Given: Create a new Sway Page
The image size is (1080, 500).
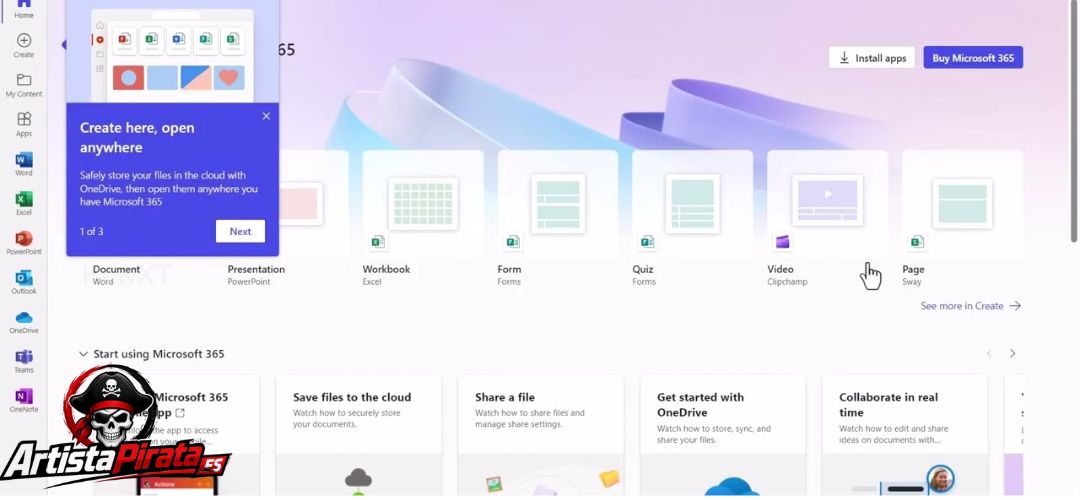Looking at the screenshot, I should click(962, 218).
